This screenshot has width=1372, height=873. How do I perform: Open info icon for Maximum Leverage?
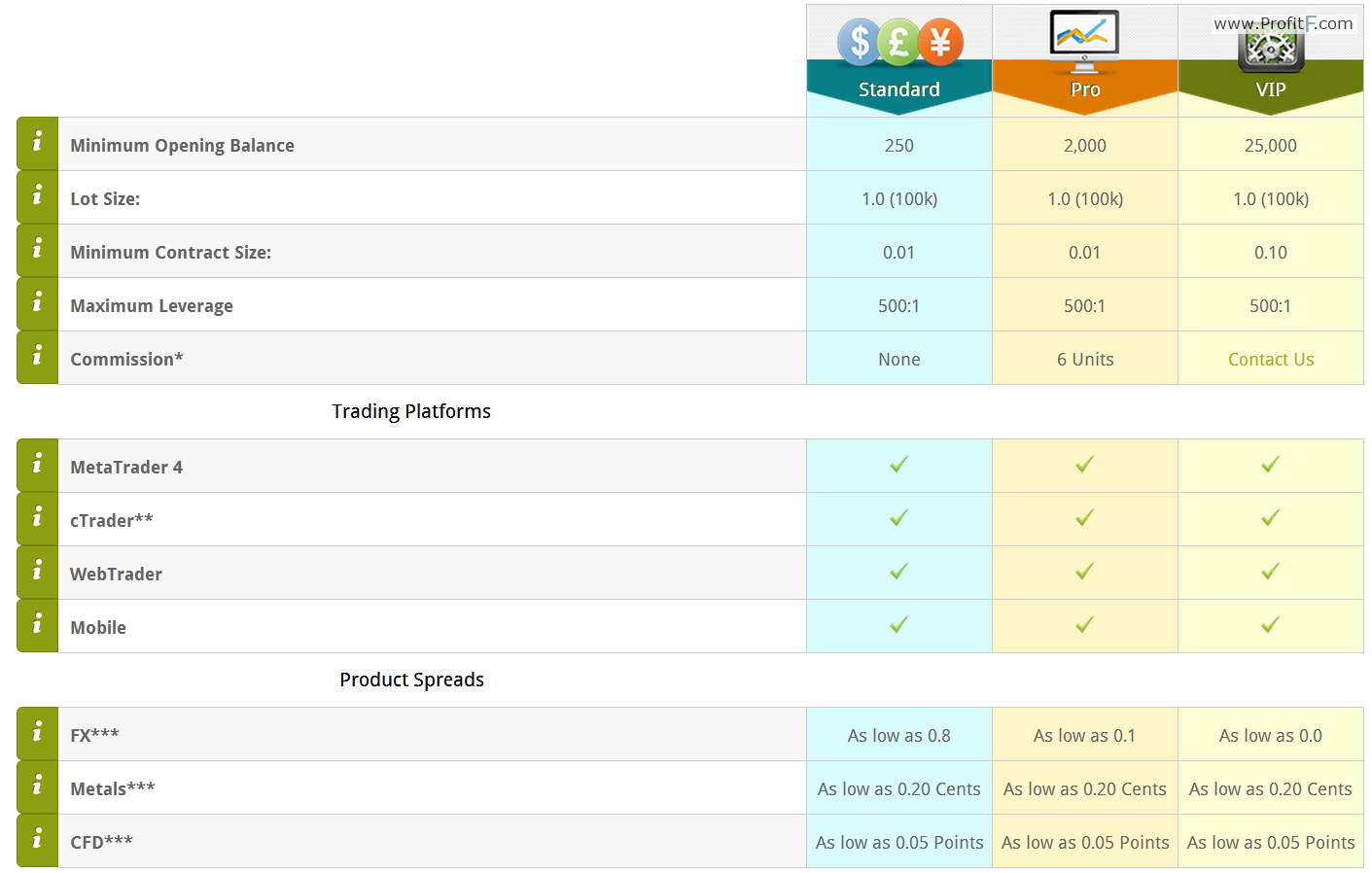click(38, 304)
